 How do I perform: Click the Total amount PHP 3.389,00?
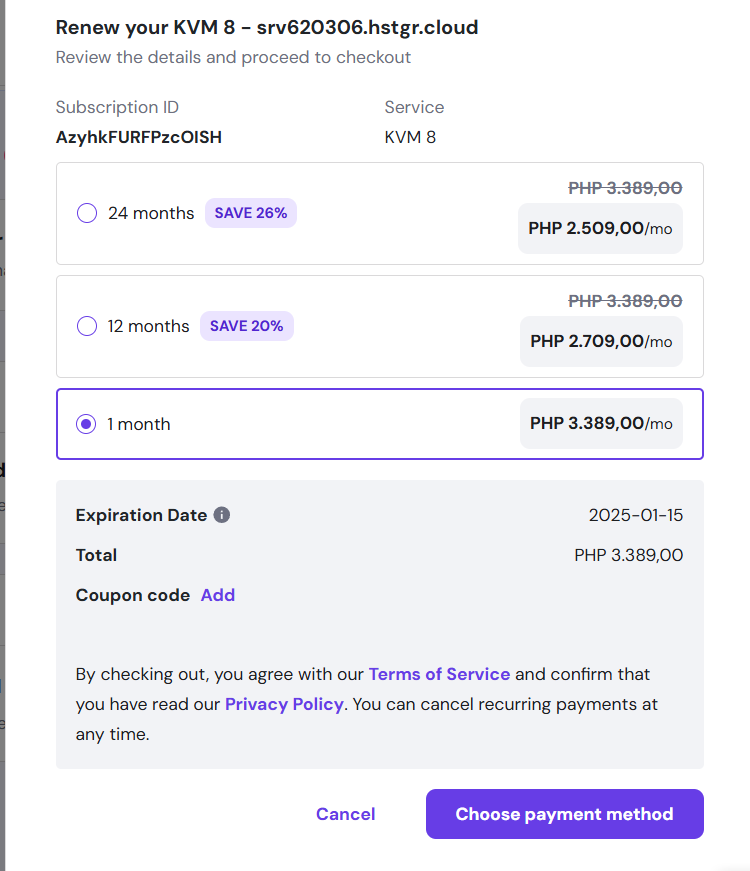tap(628, 555)
